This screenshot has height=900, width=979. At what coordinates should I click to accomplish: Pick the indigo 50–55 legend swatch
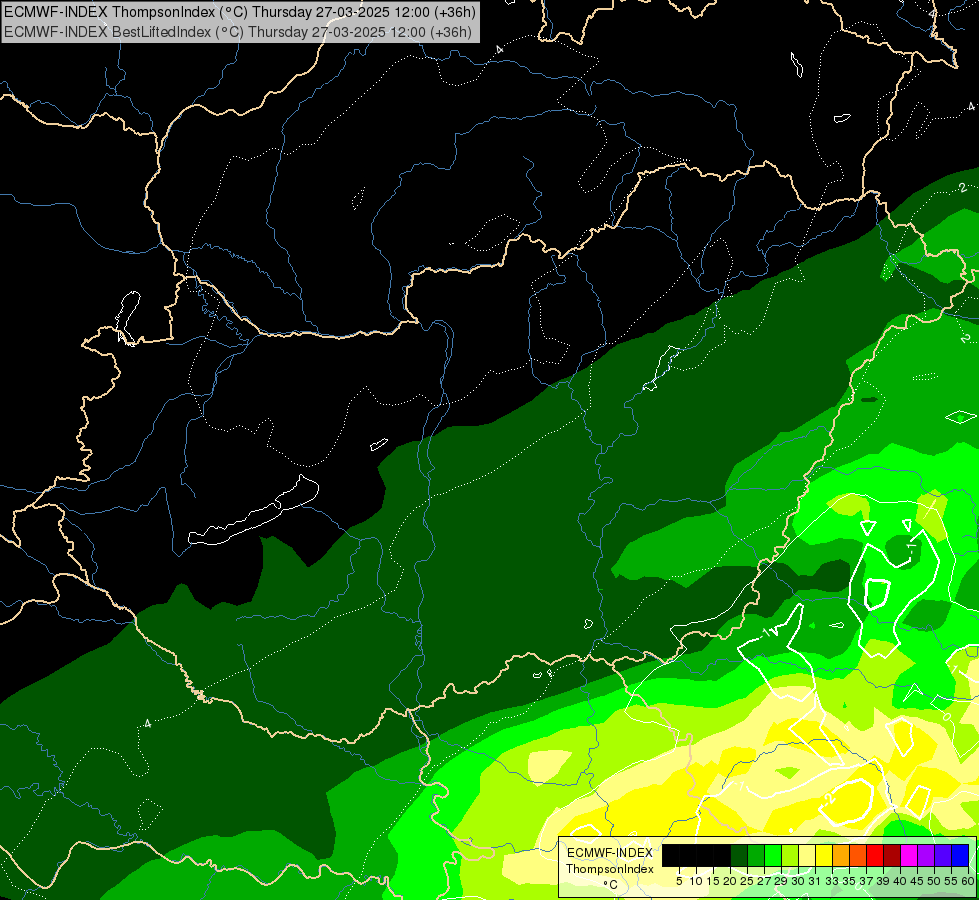tap(943, 855)
